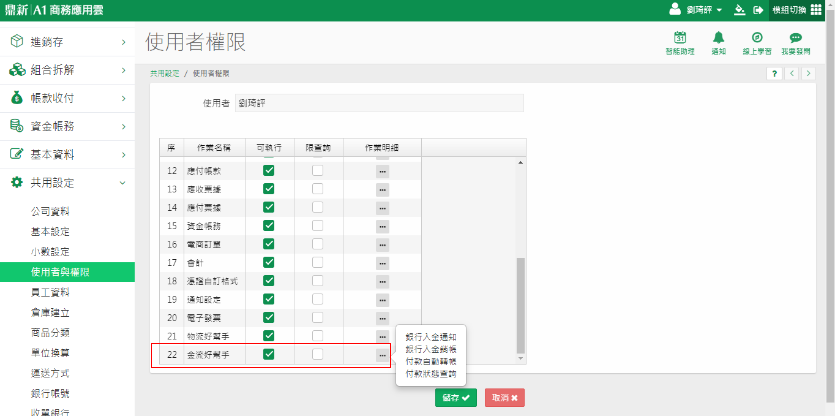Image resolution: width=836 pixels, height=416 pixels.
Task: Select 倉庫建立 in the sidebar
Action: click(x=50, y=313)
